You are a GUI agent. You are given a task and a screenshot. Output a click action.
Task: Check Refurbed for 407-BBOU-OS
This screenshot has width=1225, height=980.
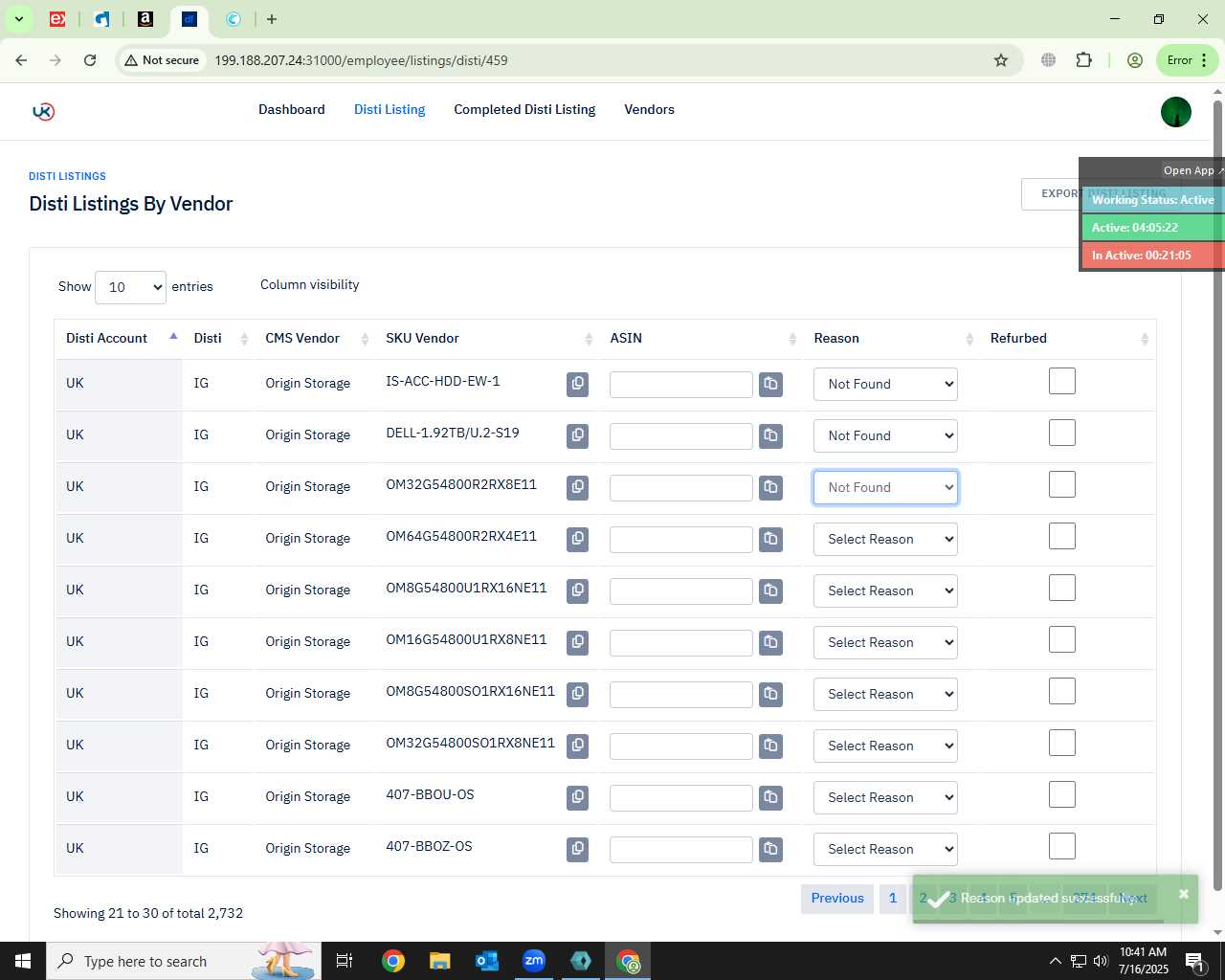(x=1061, y=794)
